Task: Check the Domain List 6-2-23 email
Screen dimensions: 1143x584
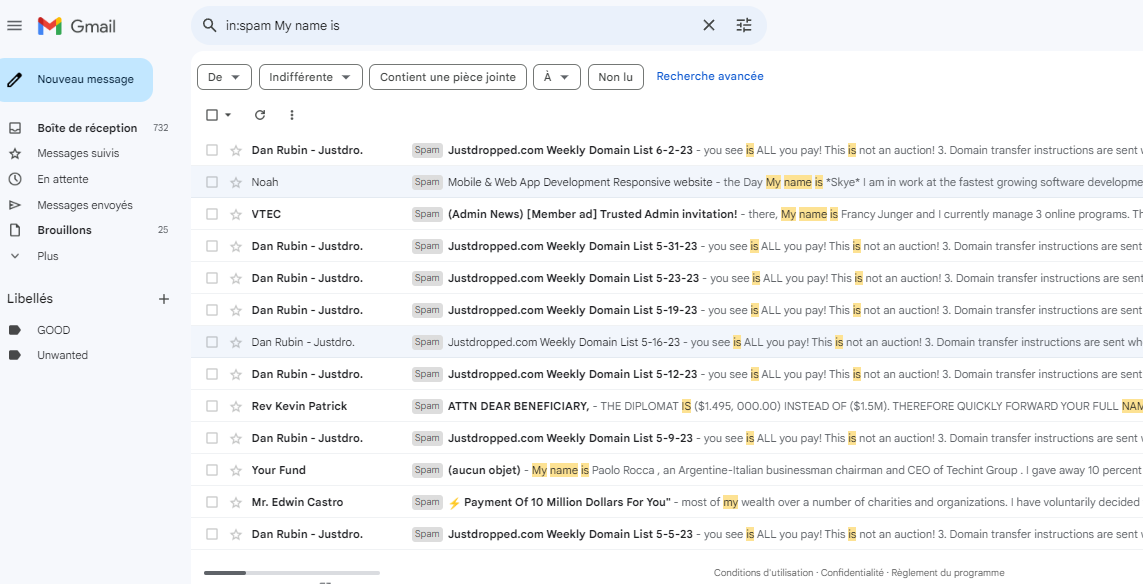Action: tap(212, 150)
